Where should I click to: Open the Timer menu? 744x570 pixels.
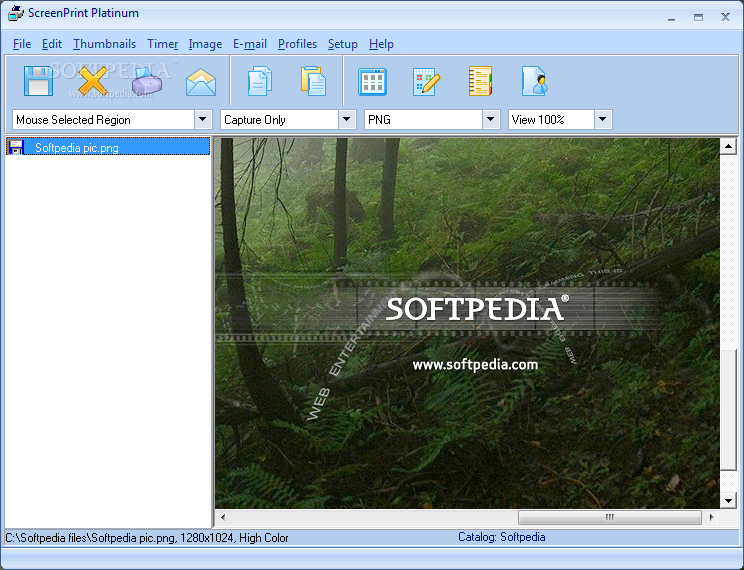163,44
